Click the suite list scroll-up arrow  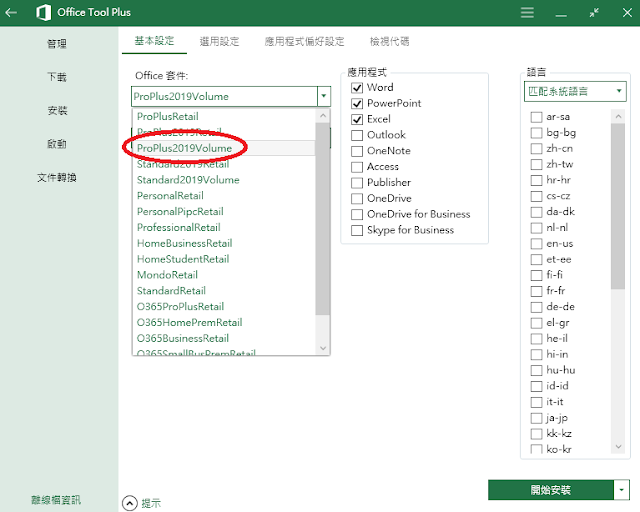[323, 116]
